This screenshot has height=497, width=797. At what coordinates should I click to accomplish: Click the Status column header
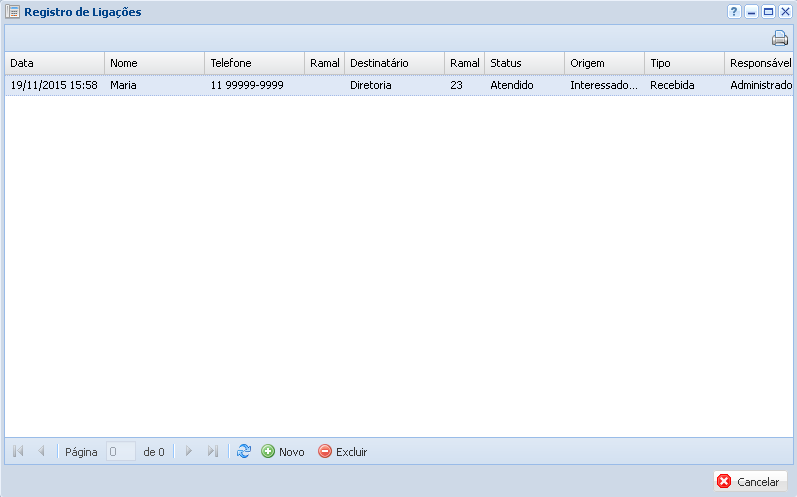(x=524, y=63)
